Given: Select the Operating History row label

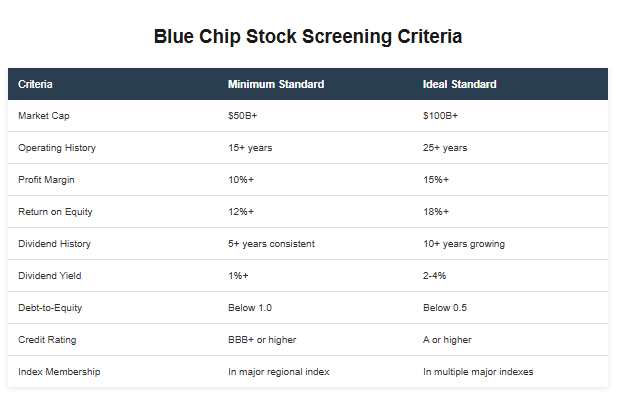Looking at the screenshot, I should [57, 148].
